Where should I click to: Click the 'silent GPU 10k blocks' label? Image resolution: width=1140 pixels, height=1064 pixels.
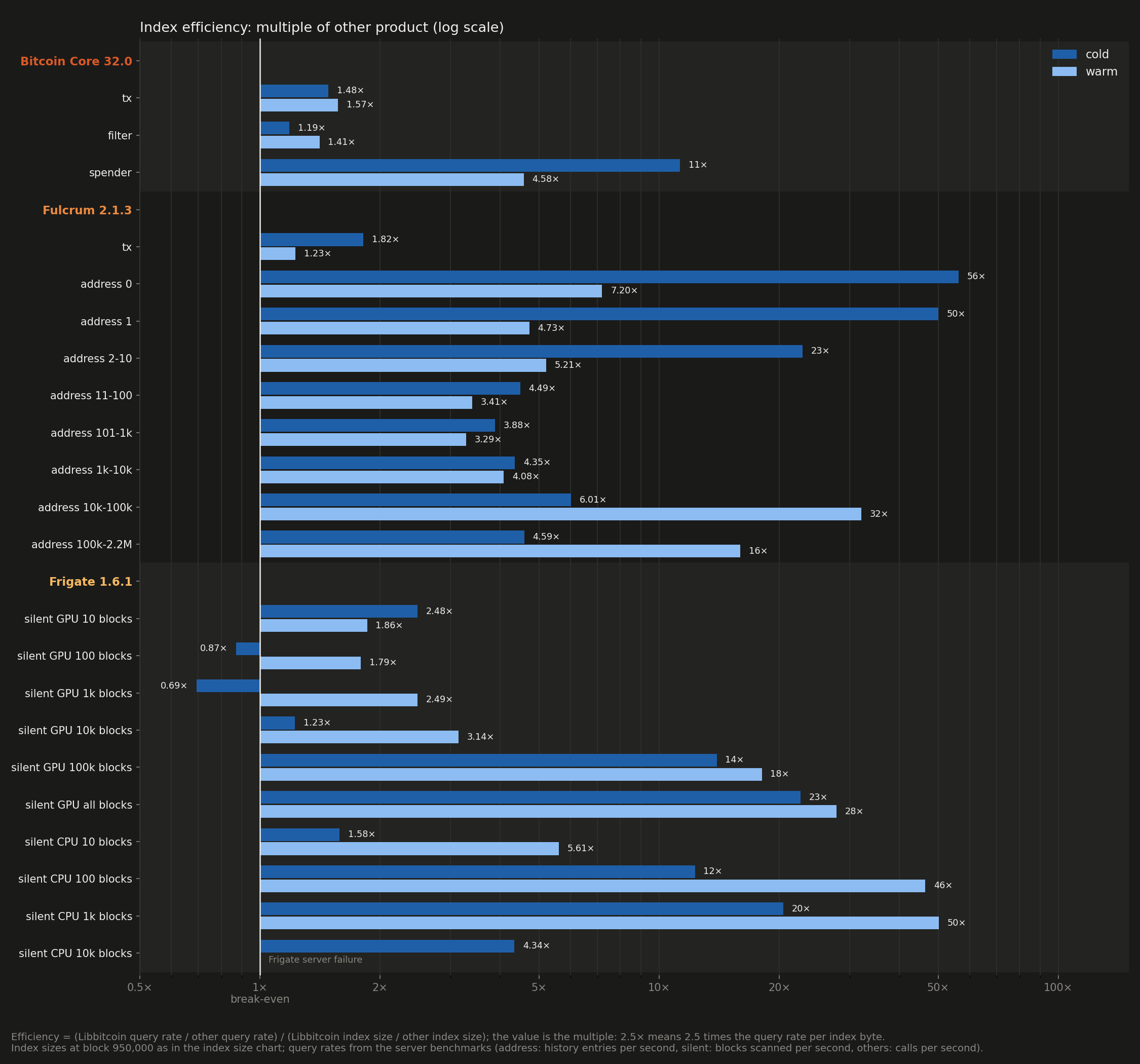[75, 731]
